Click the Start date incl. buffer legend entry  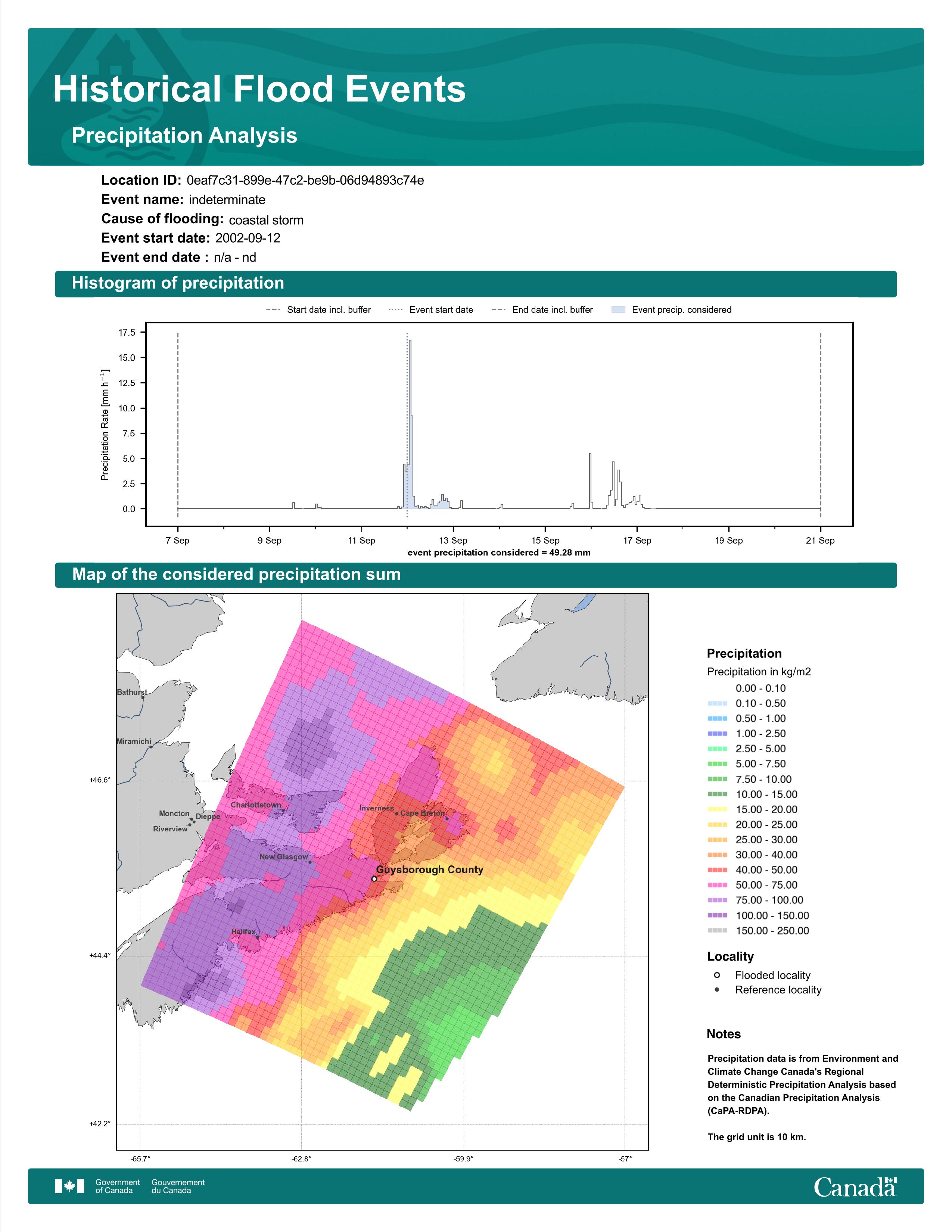tap(319, 310)
